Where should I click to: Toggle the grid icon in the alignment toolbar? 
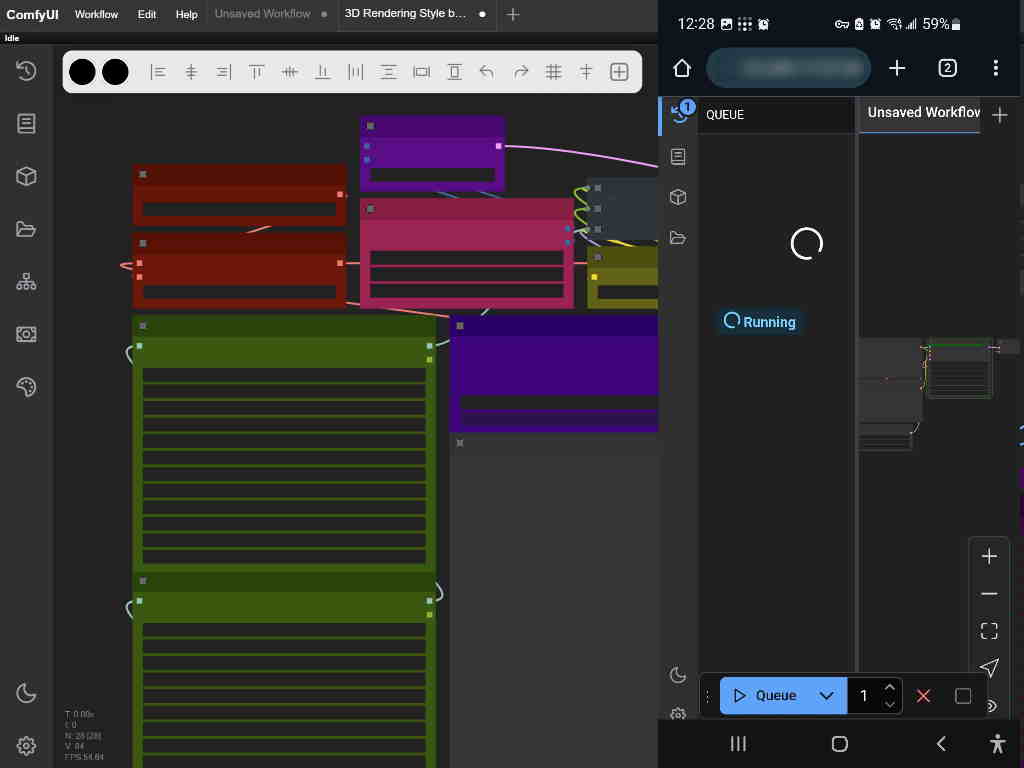pyautogui.click(x=553, y=72)
